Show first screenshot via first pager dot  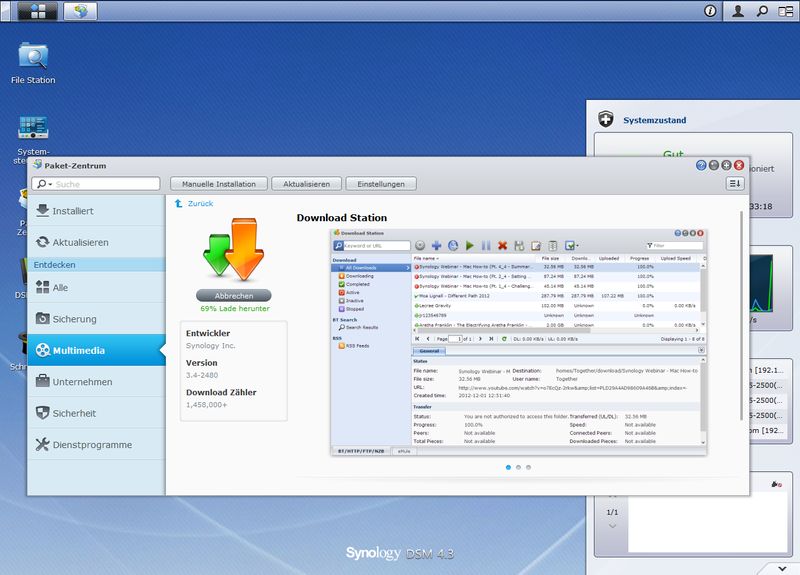(x=508, y=467)
